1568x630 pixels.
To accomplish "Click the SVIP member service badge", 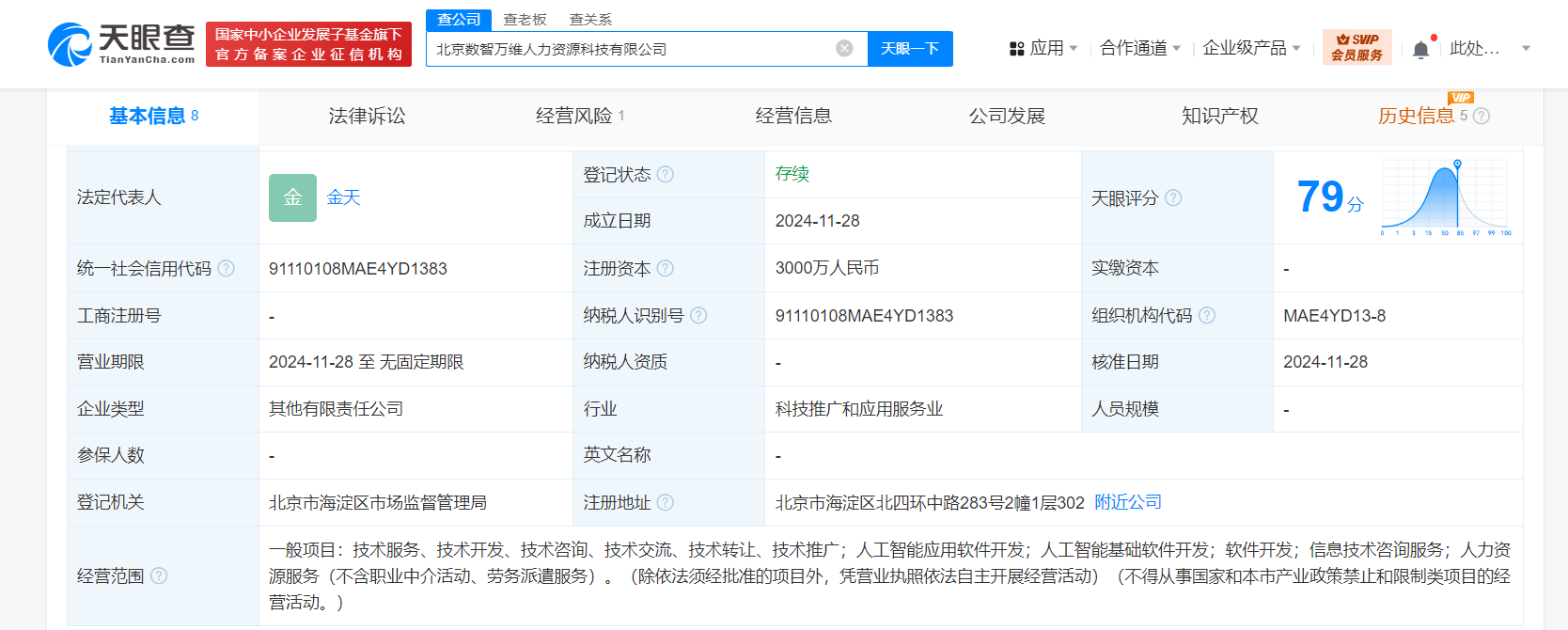I will (1356, 47).
